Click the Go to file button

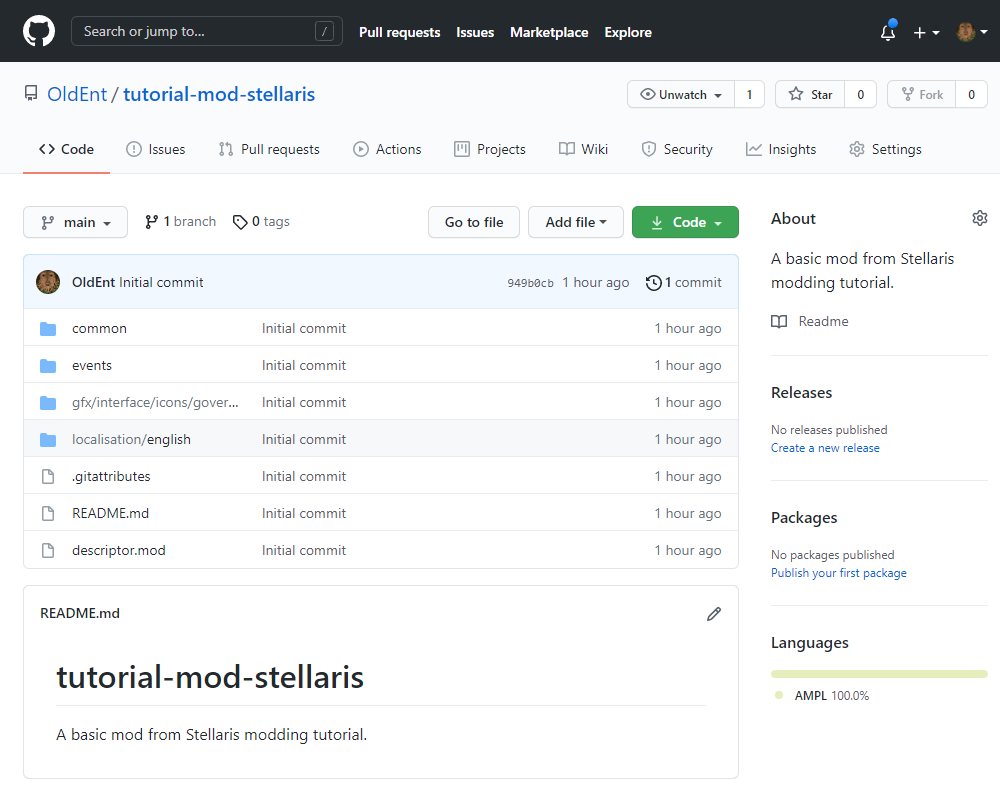(x=474, y=222)
